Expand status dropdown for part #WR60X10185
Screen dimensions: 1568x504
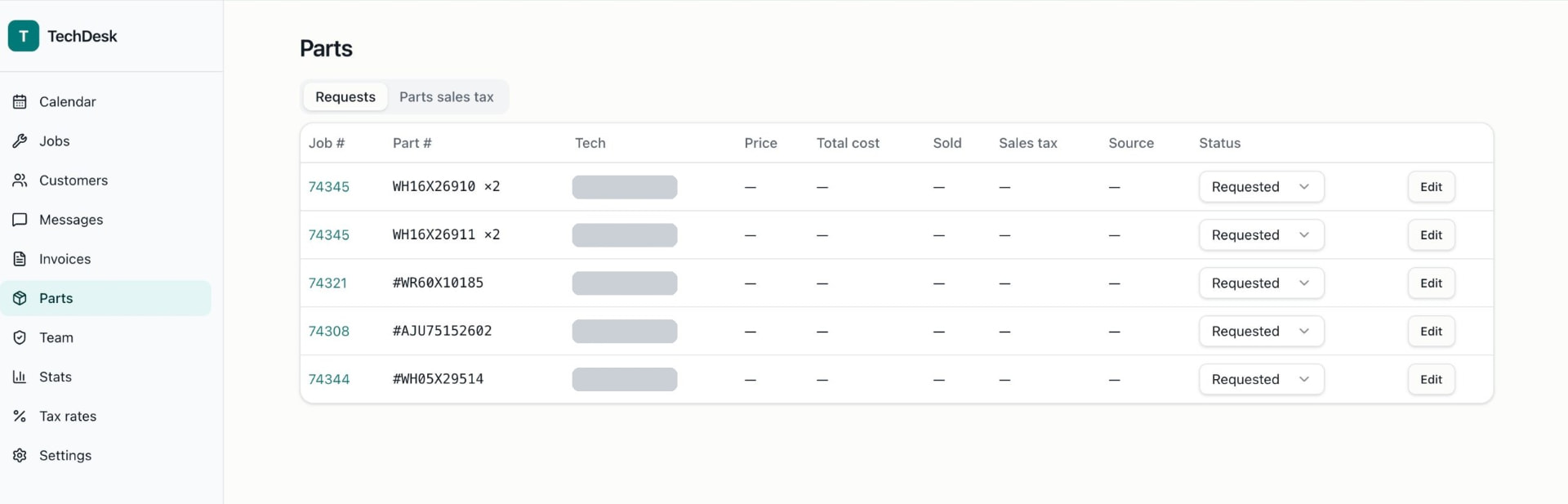[1261, 283]
